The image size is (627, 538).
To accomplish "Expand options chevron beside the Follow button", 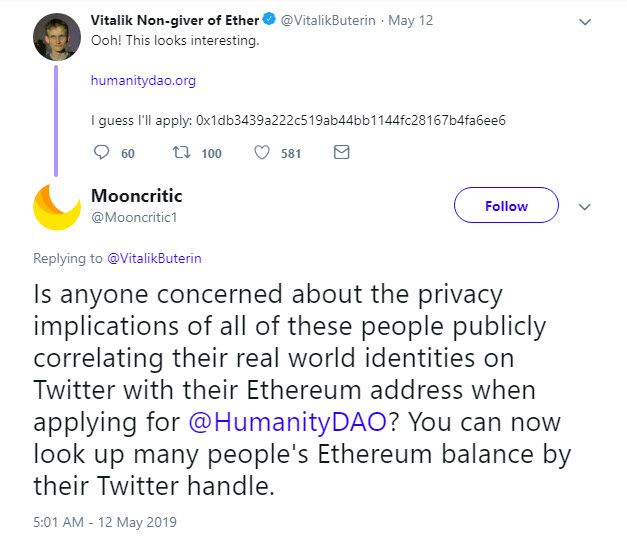I will 586,207.
